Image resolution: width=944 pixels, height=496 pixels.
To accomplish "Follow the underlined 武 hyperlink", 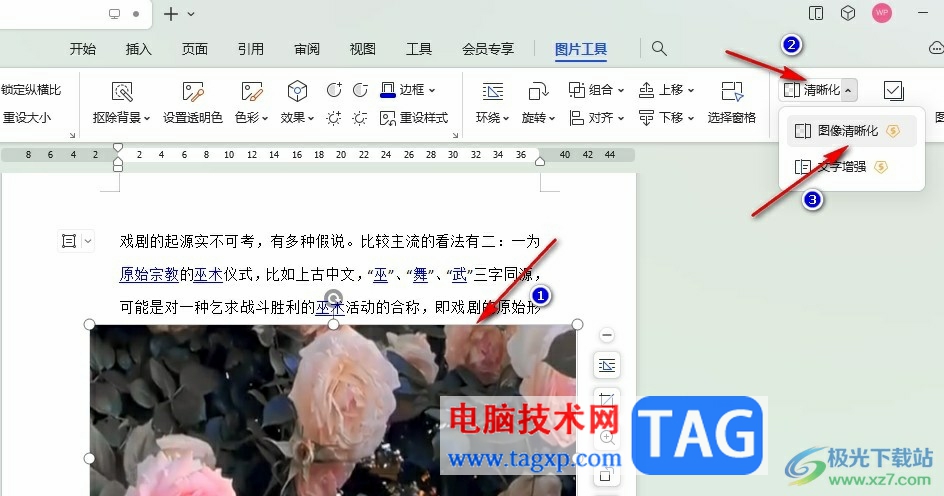I will point(459,274).
